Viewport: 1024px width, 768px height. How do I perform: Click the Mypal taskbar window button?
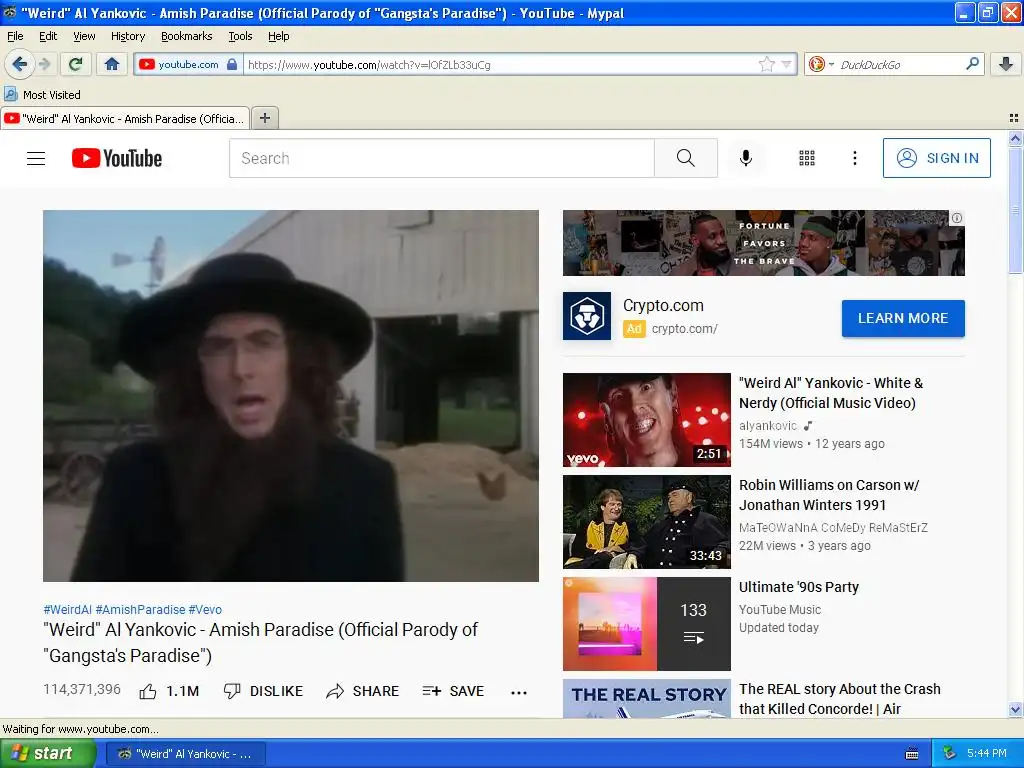pyautogui.click(x=185, y=754)
